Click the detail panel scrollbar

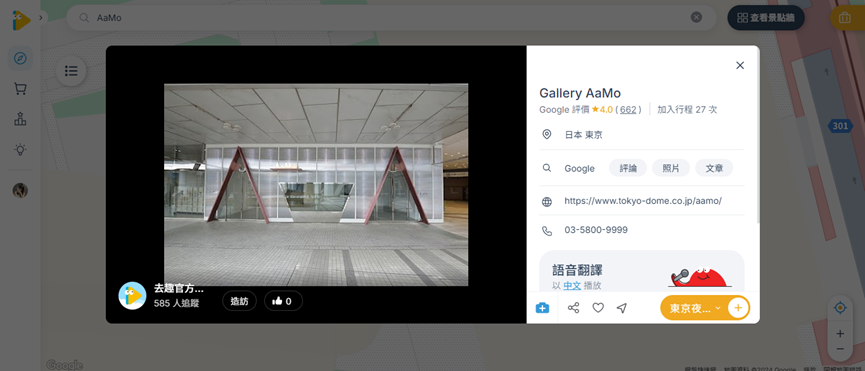pos(758,135)
